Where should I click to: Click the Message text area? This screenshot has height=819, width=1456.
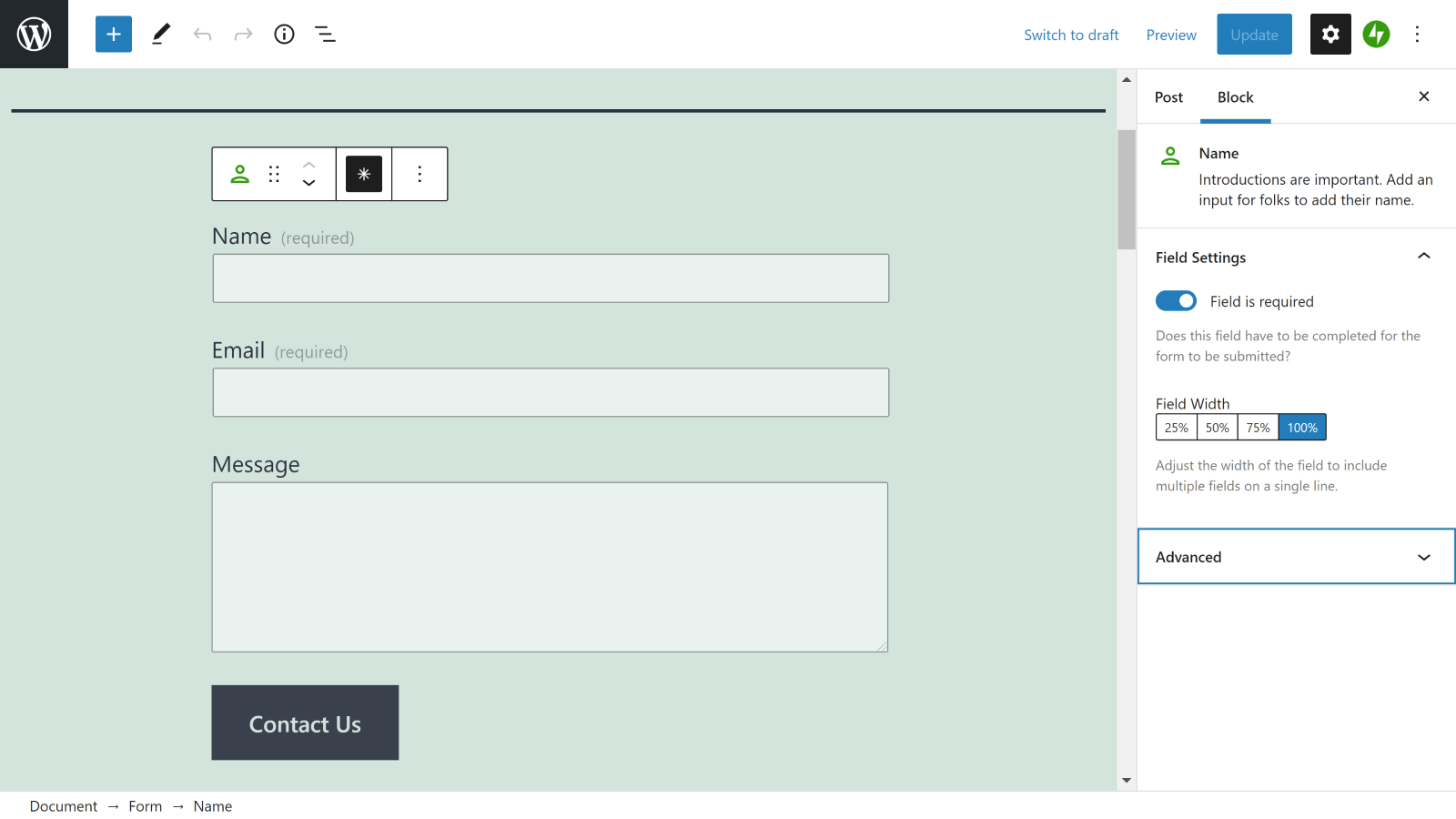[550, 567]
